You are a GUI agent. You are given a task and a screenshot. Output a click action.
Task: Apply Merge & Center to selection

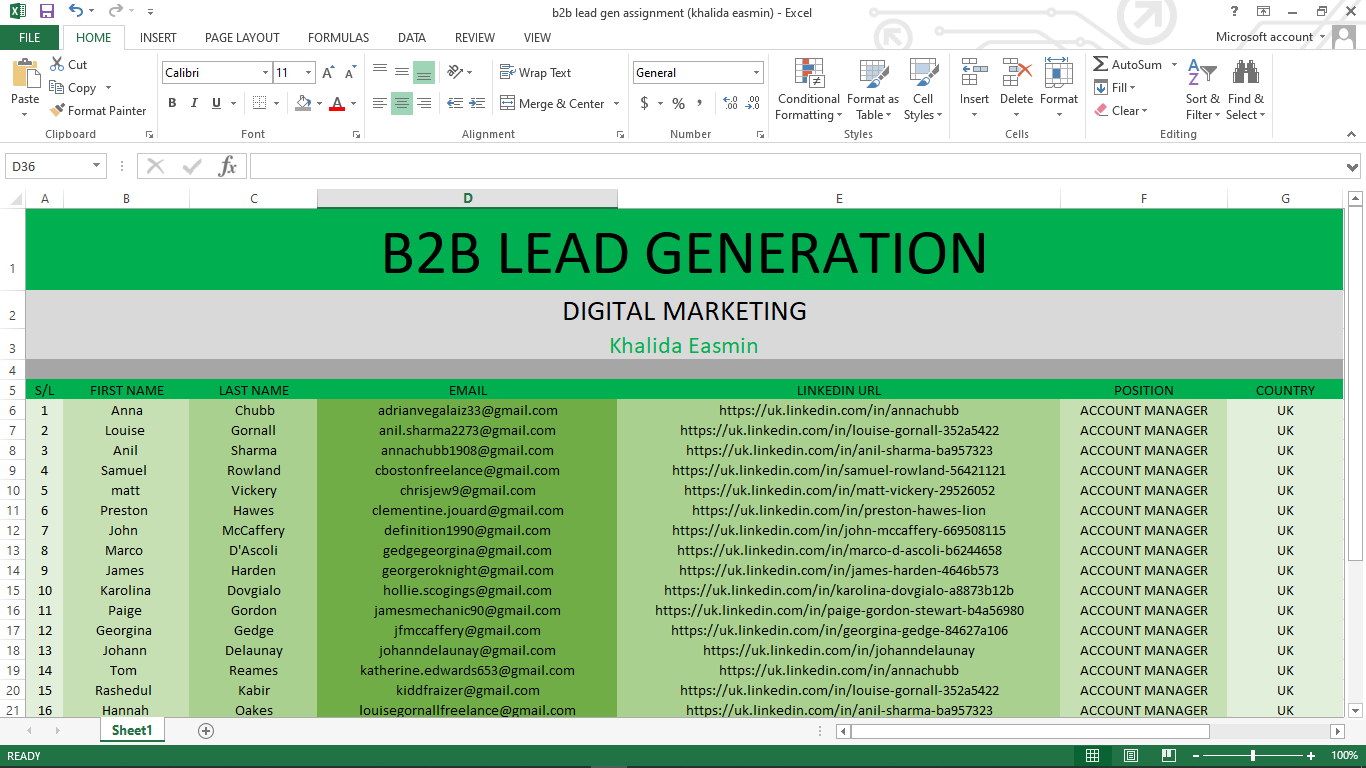[556, 103]
